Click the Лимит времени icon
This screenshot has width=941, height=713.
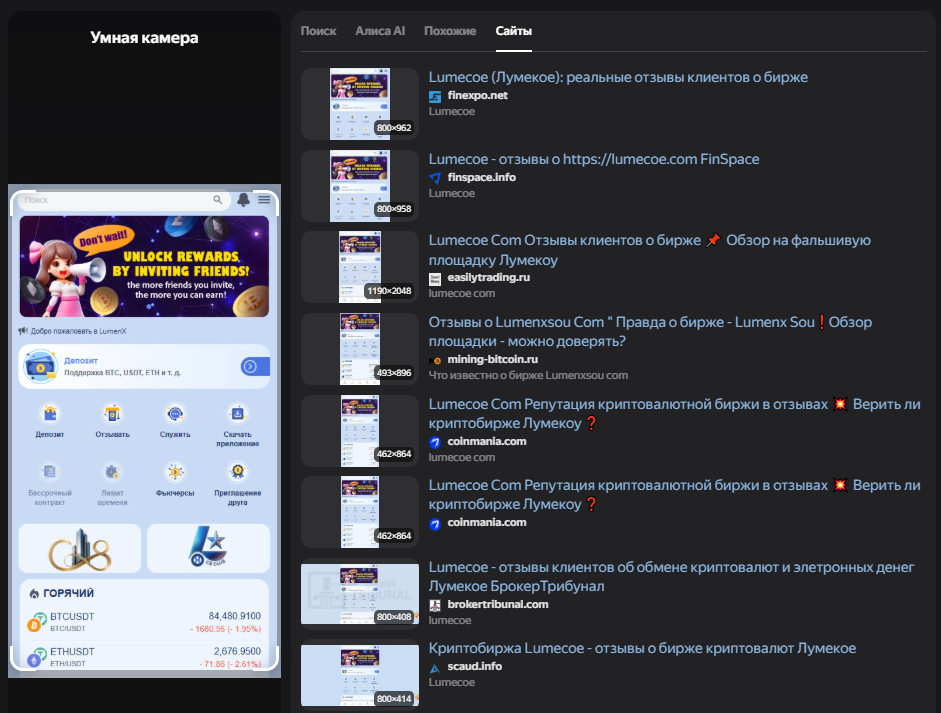(112, 472)
